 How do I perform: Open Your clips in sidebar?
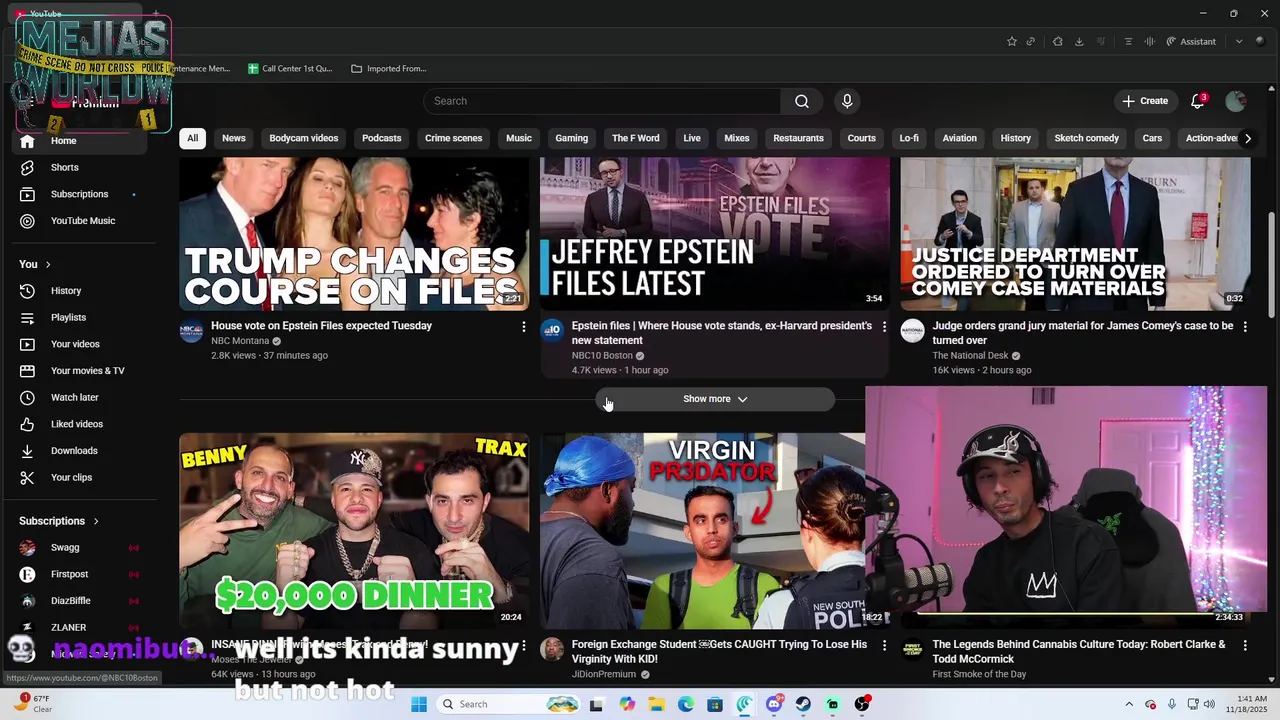point(80,478)
